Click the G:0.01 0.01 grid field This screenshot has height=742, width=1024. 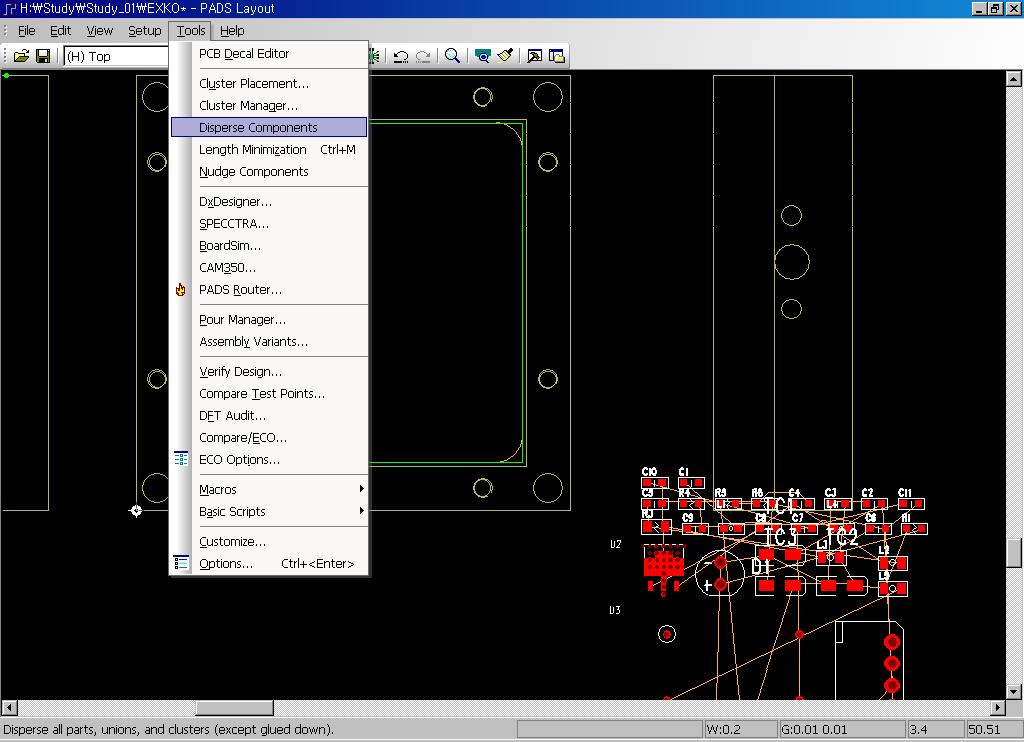tap(842, 730)
